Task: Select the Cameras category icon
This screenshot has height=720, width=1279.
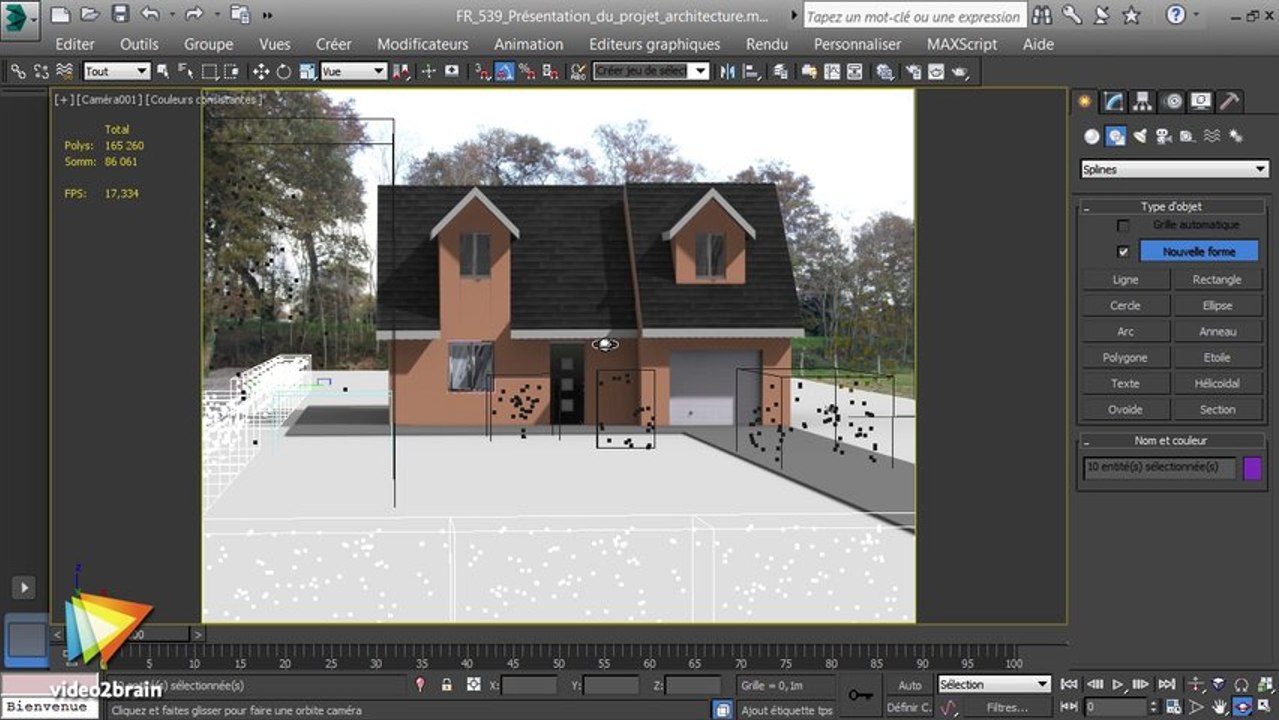Action: pos(1164,136)
